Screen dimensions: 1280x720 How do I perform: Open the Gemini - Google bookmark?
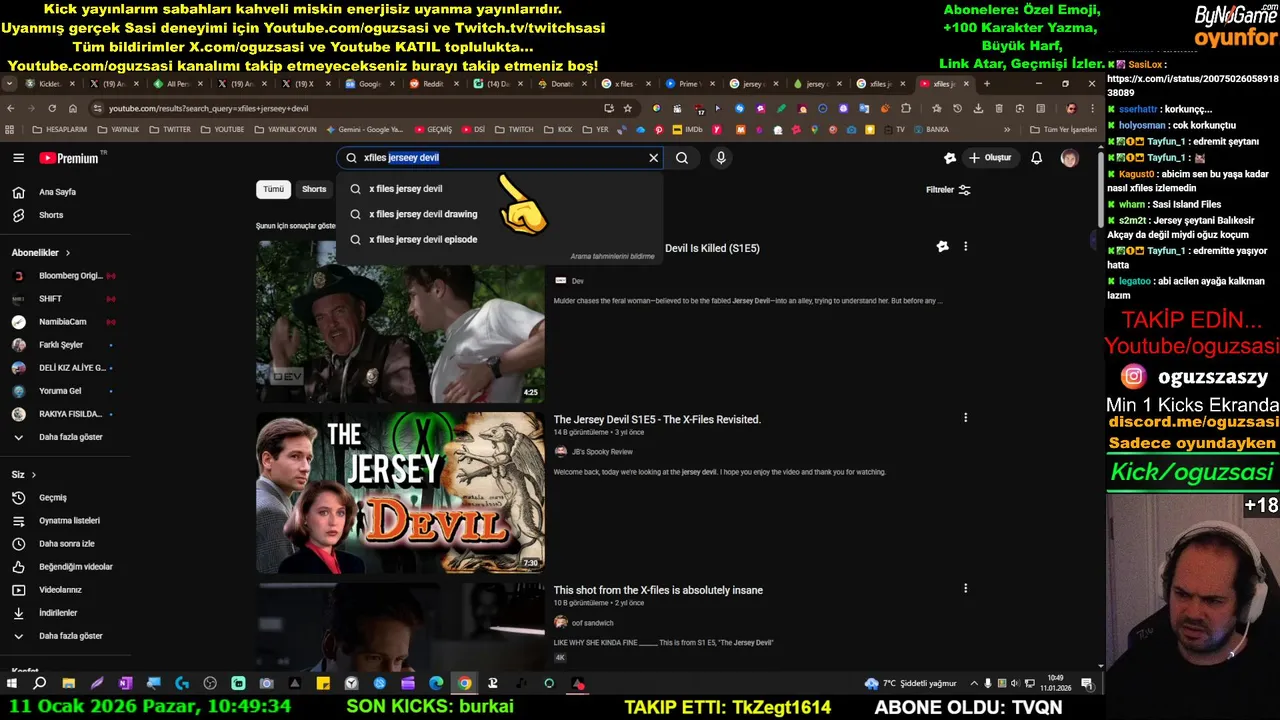tap(364, 130)
